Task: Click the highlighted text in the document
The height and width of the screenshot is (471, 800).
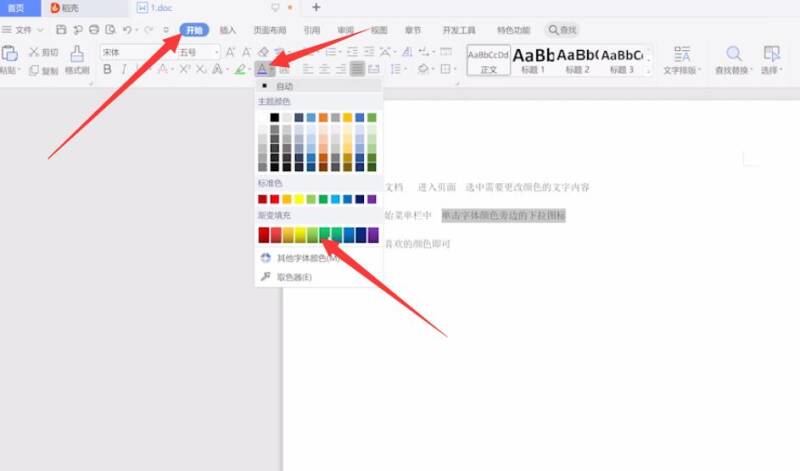Action: (504, 215)
